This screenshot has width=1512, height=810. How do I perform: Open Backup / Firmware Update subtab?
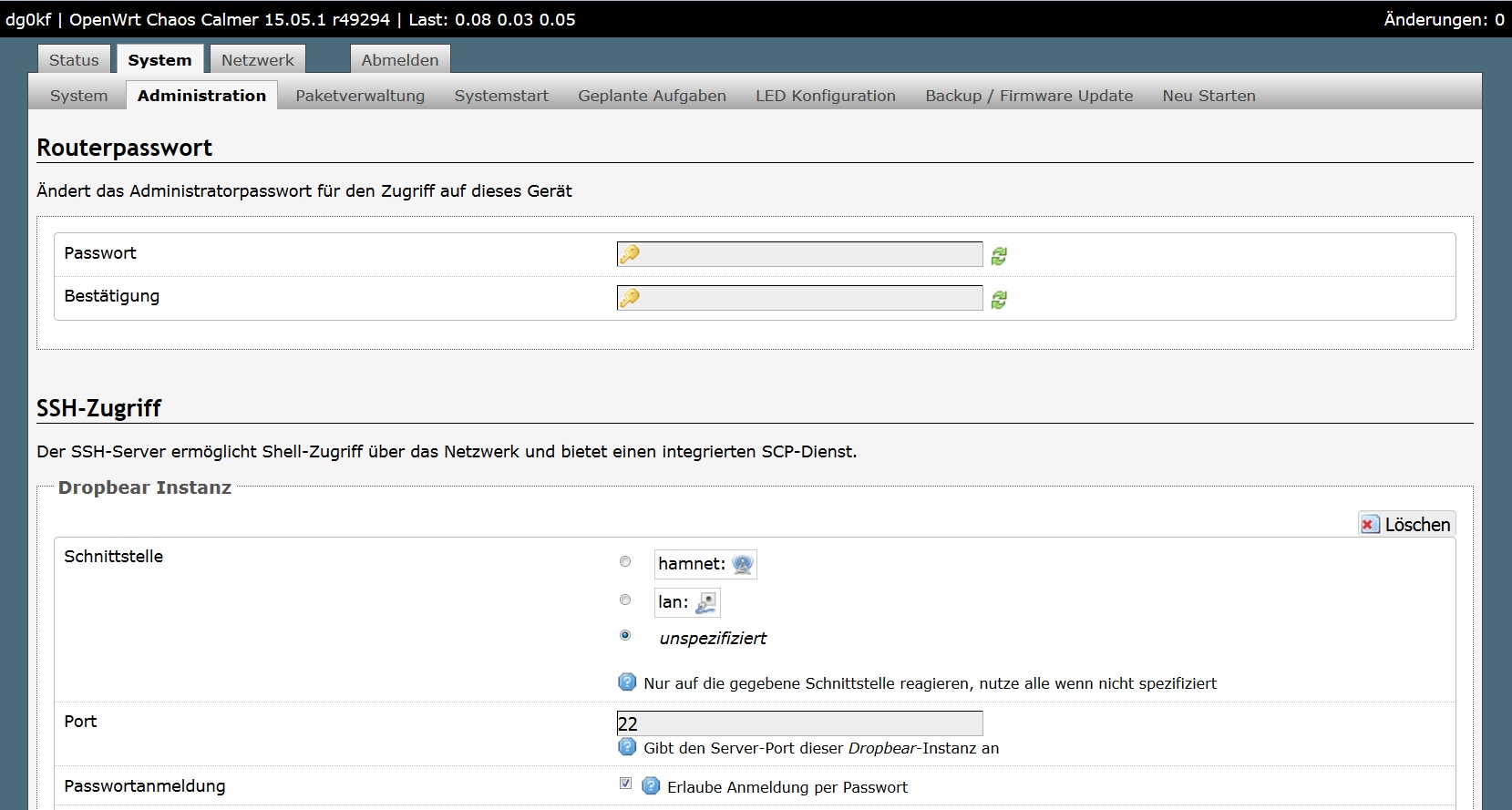(1029, 96)
